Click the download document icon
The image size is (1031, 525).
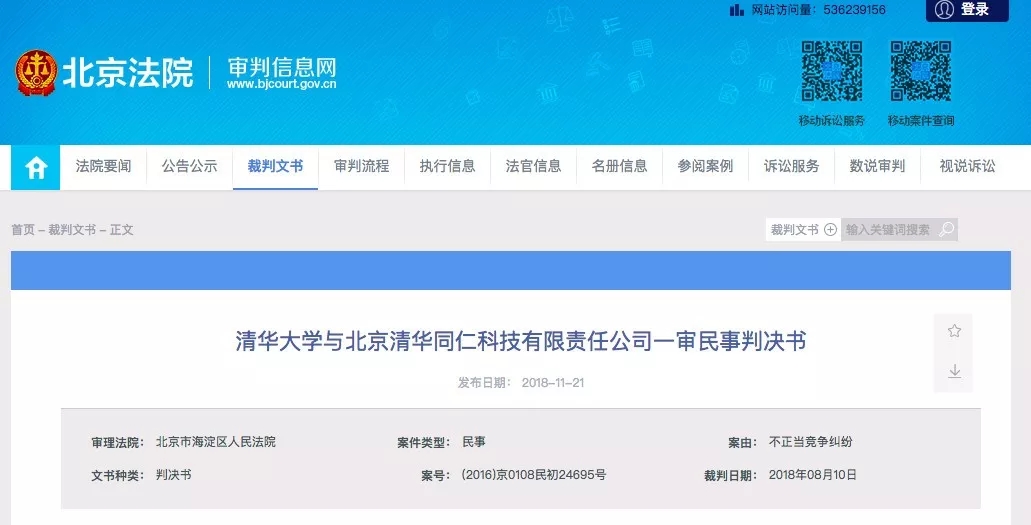tap(954, 371)
